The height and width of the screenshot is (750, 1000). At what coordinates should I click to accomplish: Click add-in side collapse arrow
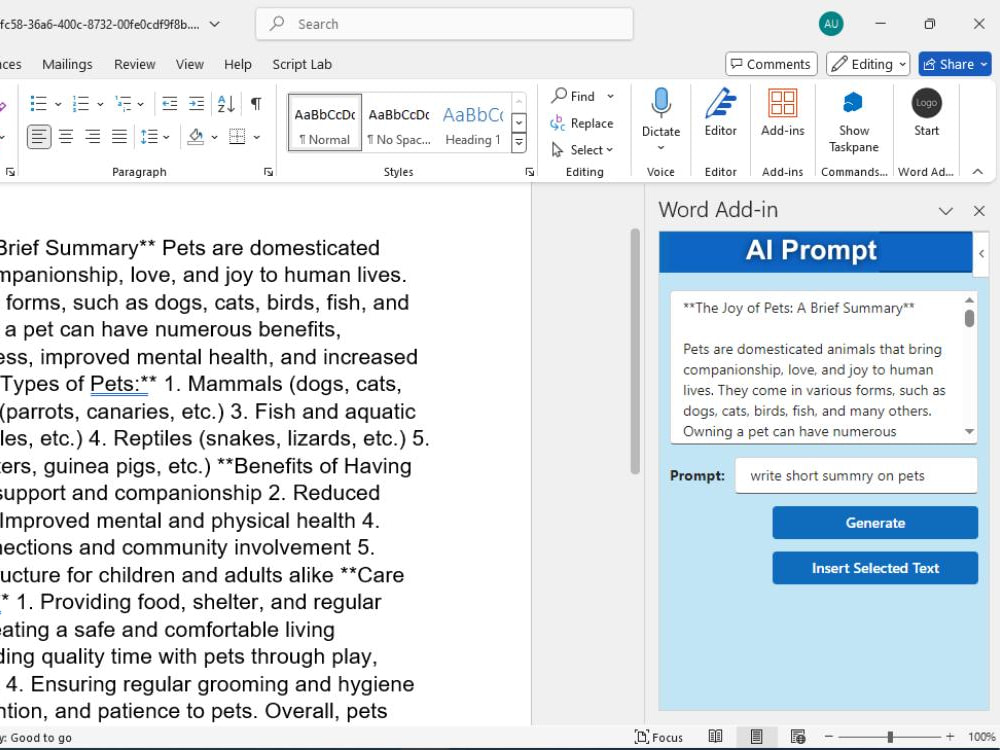click(x=982, y=254)
